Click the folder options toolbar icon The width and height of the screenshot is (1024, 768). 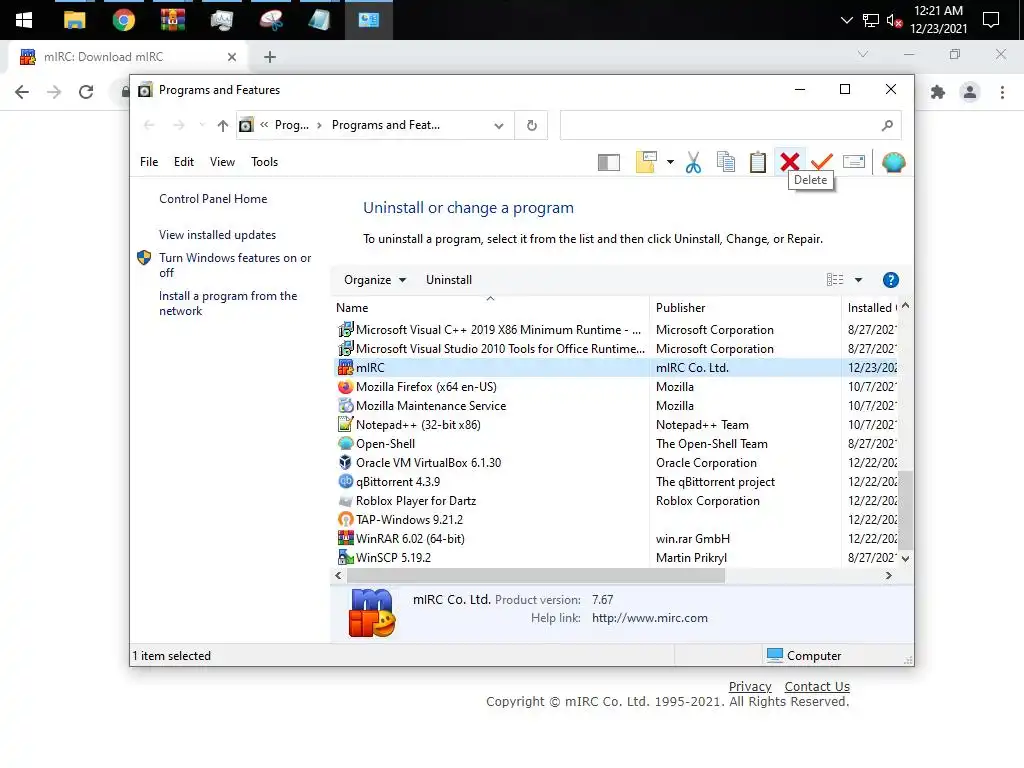coord(646,162)
